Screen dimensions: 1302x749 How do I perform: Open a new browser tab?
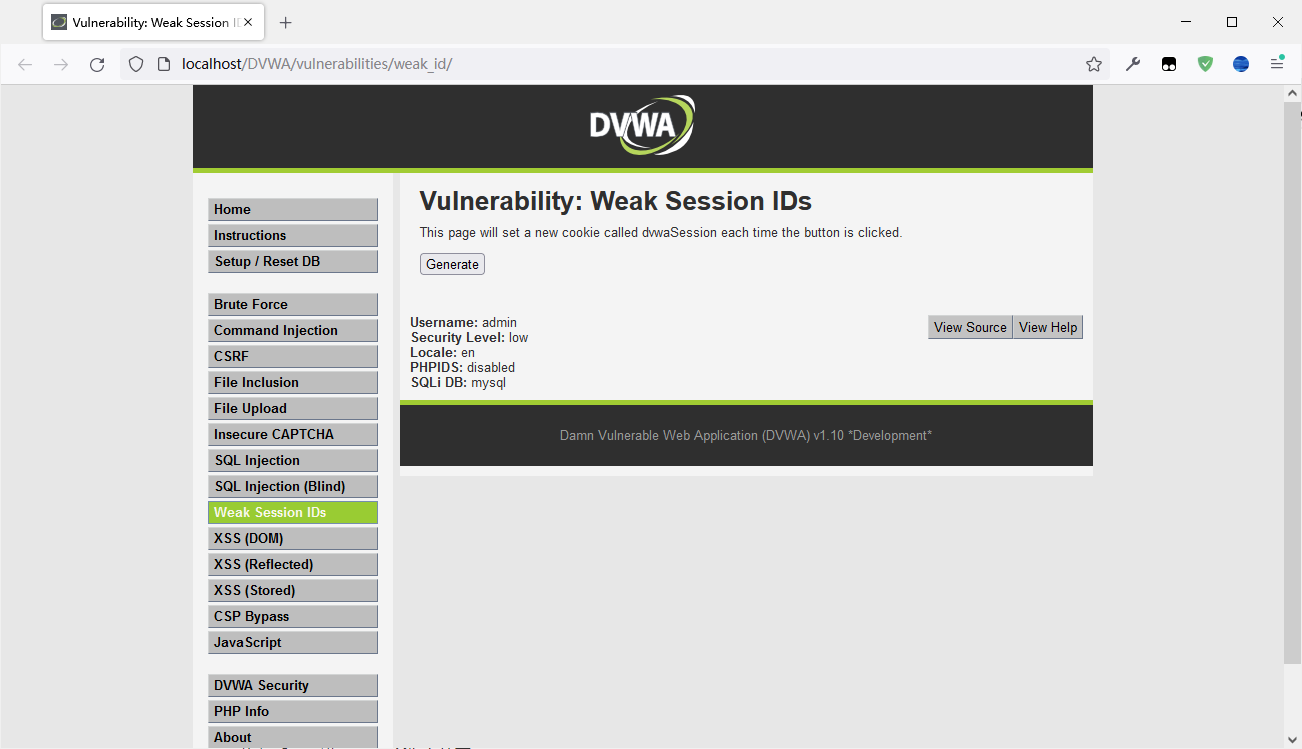(x=286, y=22)
